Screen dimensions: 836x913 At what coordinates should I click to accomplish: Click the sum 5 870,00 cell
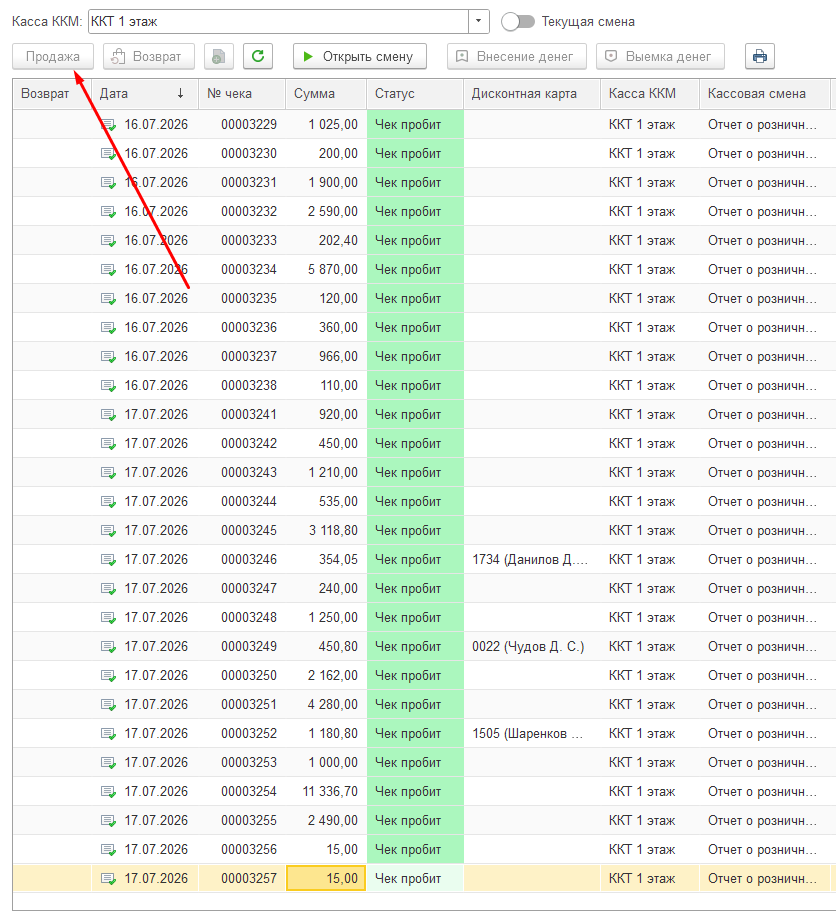[326, 270]
